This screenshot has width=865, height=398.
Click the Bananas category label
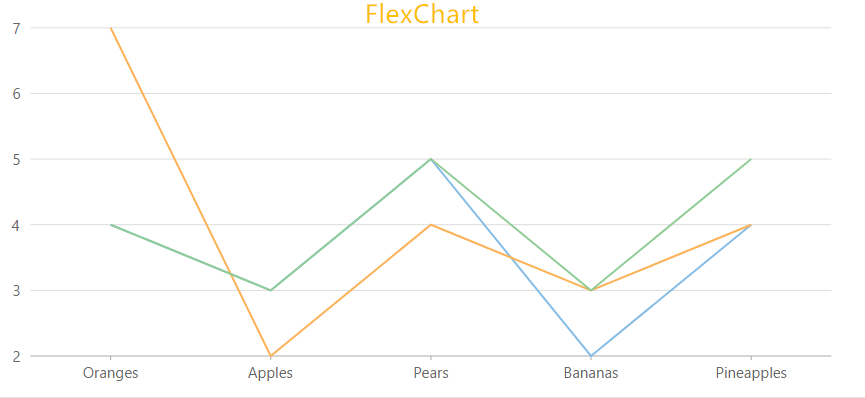click(591, 373)
